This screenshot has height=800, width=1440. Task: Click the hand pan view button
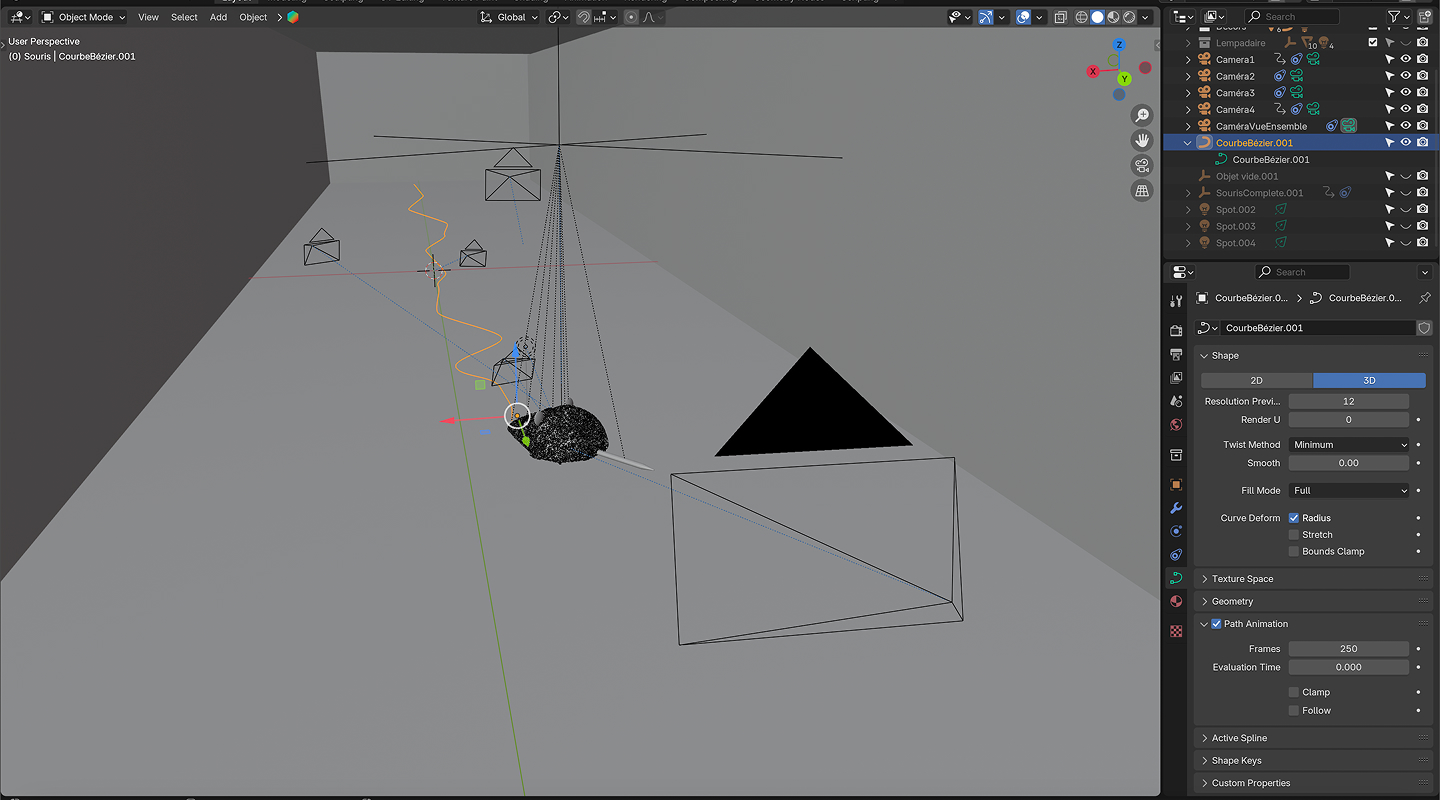coord(1142,140)
